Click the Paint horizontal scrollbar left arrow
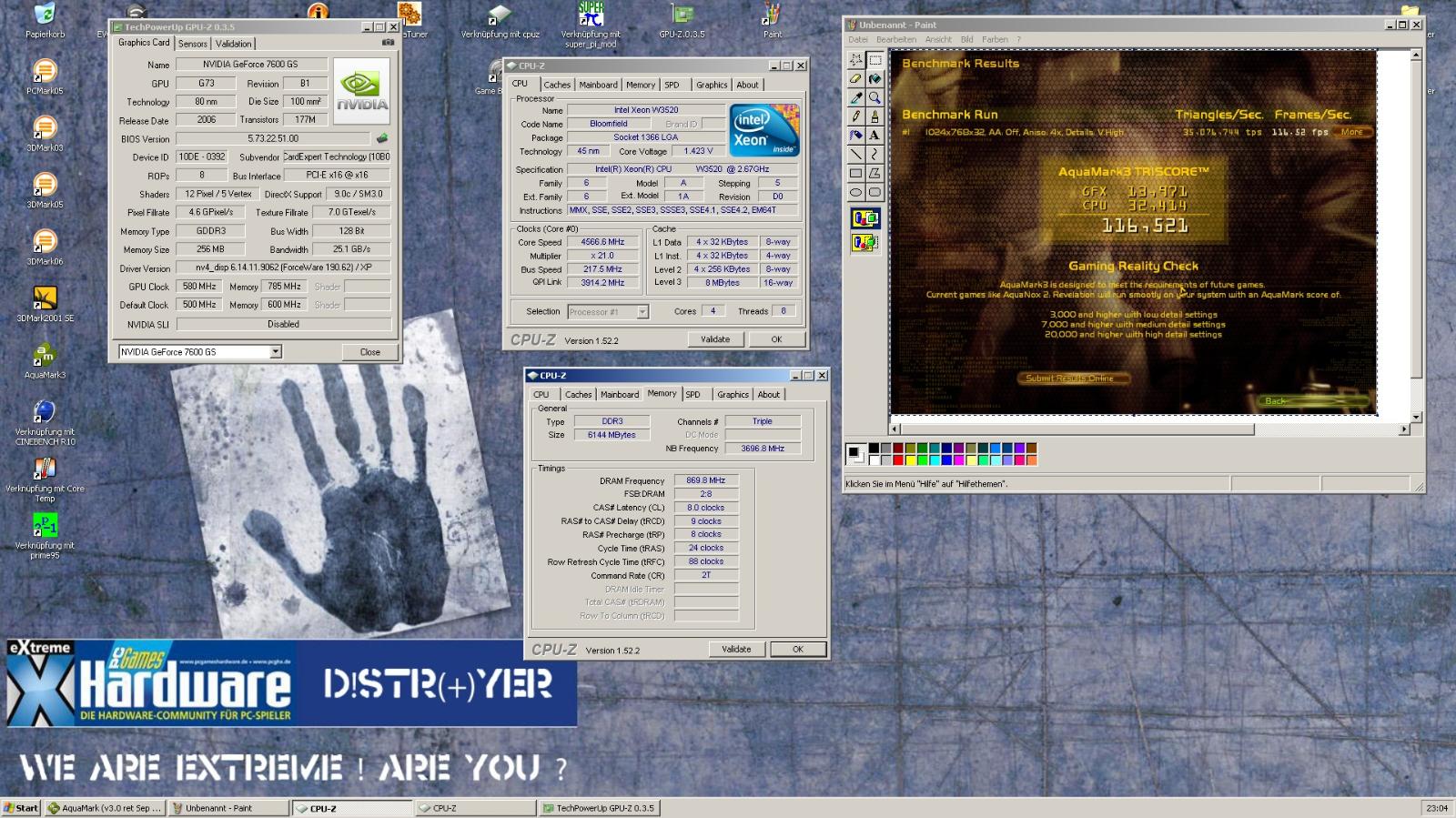Image resolution: width=1456 pixels, height=818 pixels. [x=895, y=429]
